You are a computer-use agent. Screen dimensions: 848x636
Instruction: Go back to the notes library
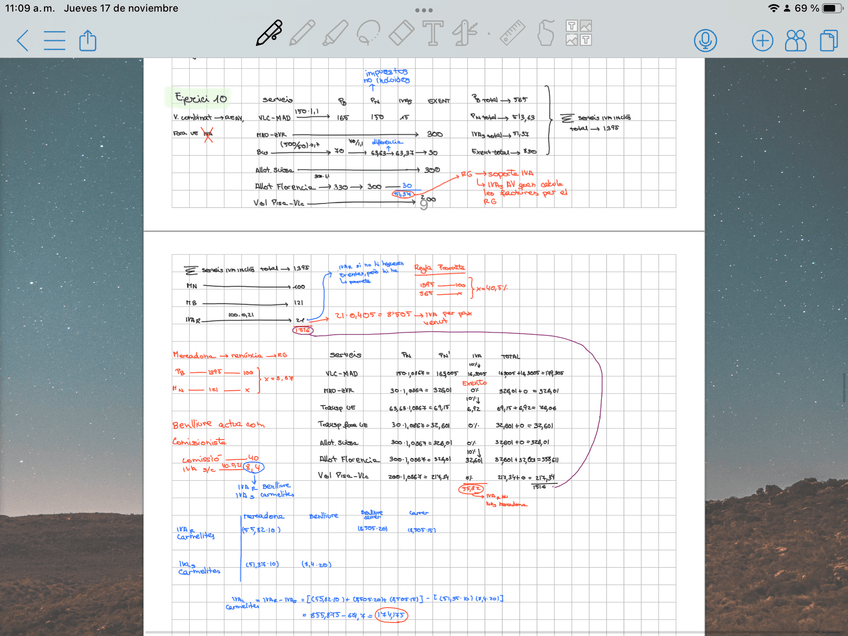(x=23, y=41)
